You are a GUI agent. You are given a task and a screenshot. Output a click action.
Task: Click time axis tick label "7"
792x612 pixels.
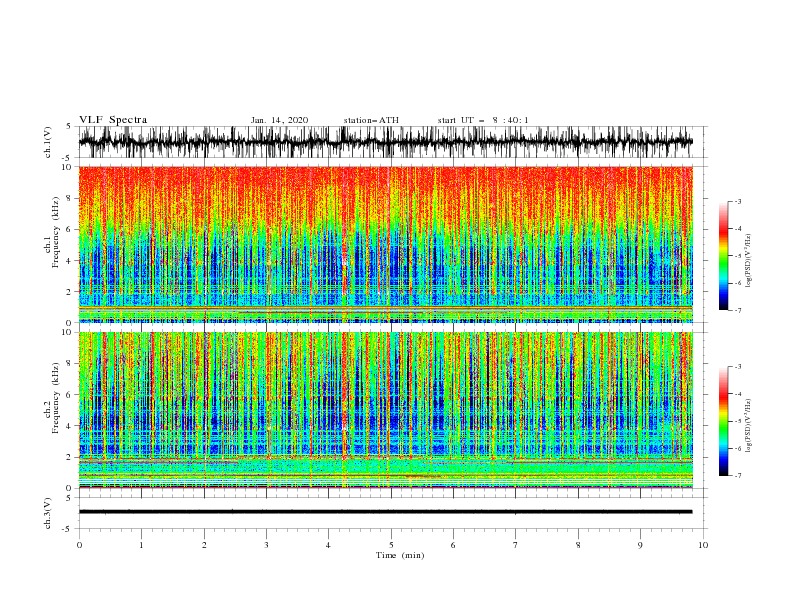pyautogui.click(x=516, y=545)
